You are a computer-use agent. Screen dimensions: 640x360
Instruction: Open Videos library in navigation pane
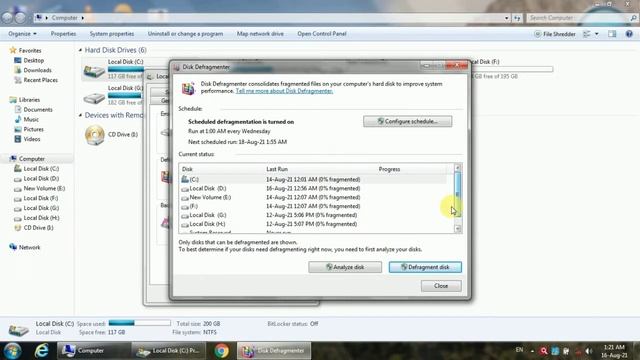tap(31, 139)
